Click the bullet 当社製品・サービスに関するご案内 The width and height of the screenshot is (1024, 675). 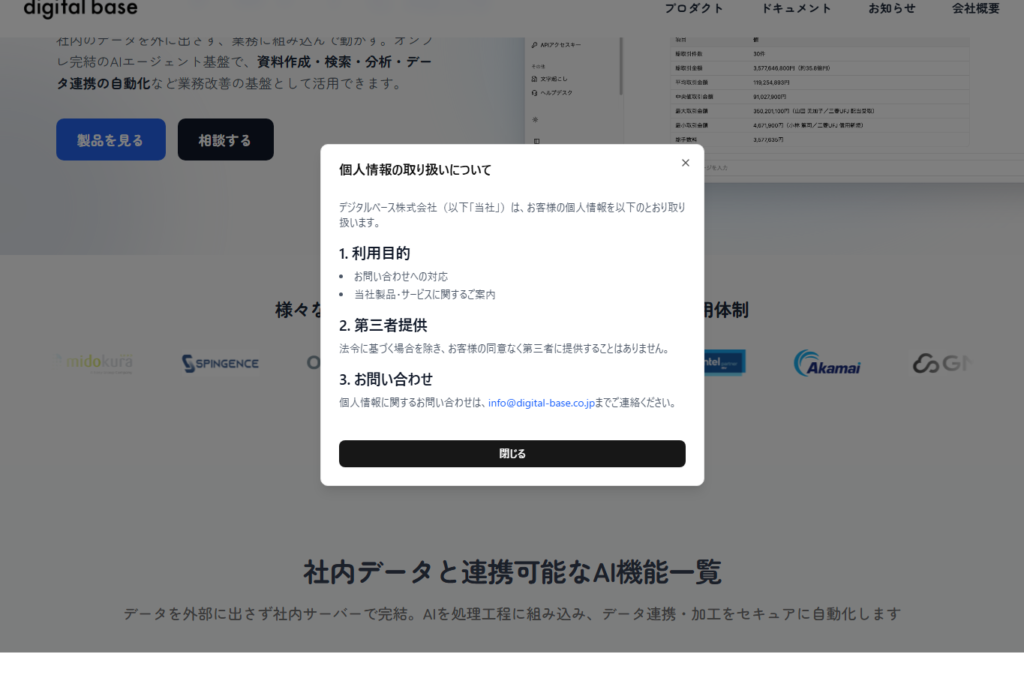(424, 294)
